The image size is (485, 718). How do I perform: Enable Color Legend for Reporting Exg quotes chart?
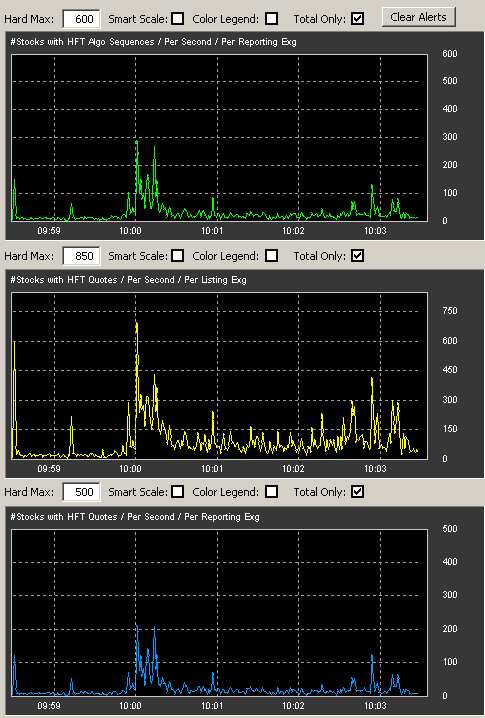(x=272, y=492)
